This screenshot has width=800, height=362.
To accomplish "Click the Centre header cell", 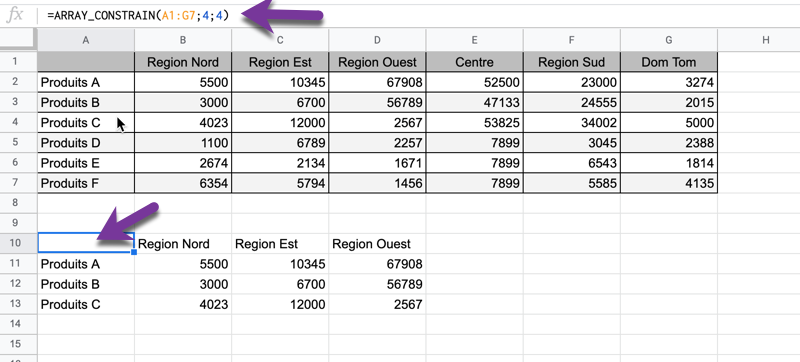I will coord(474,62).
